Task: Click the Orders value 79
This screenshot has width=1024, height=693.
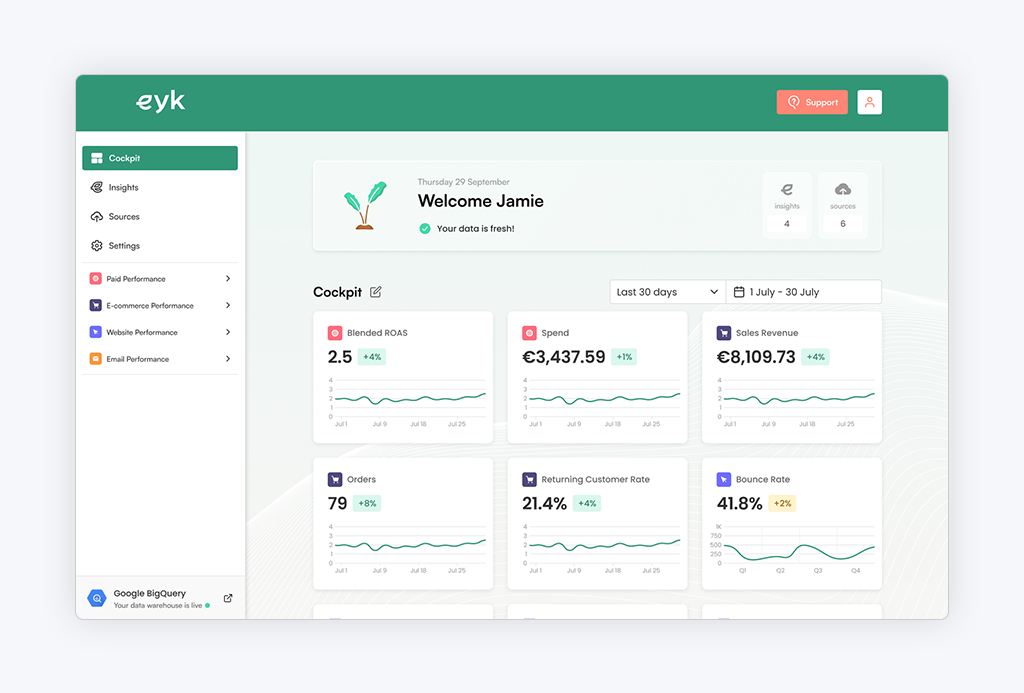Action: (337, 504)
